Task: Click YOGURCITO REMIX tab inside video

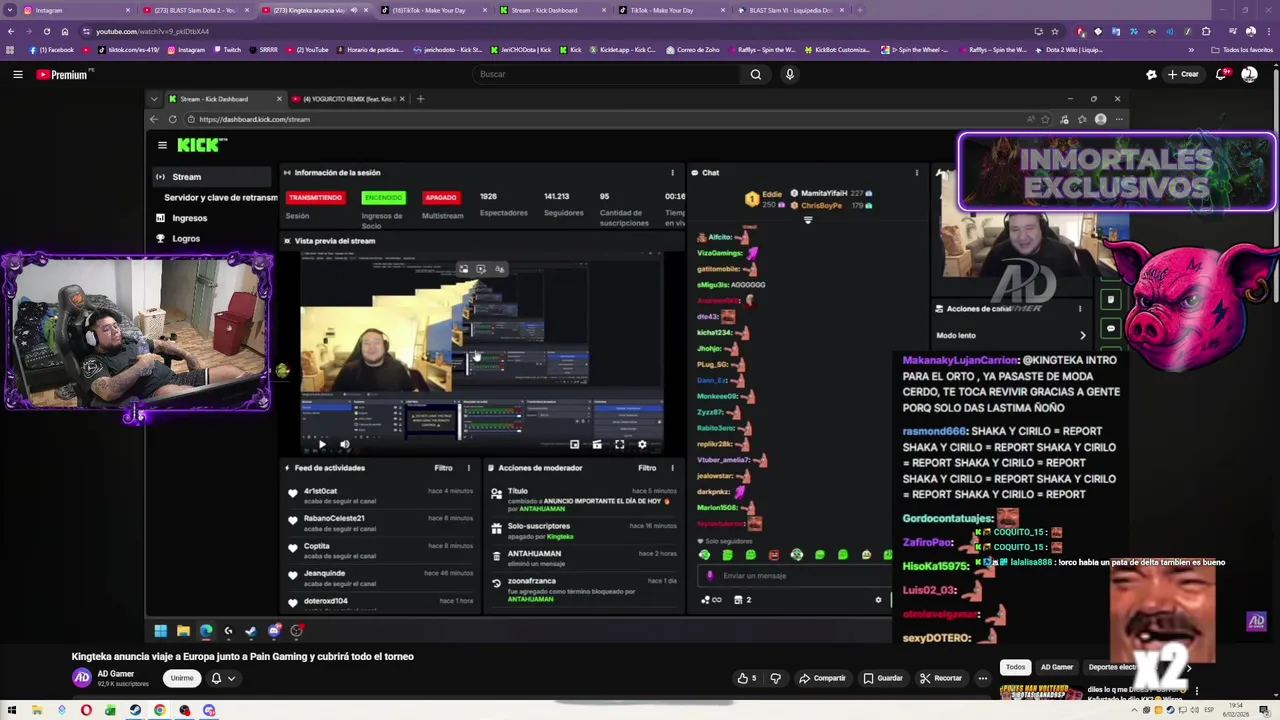Action: 348,99
